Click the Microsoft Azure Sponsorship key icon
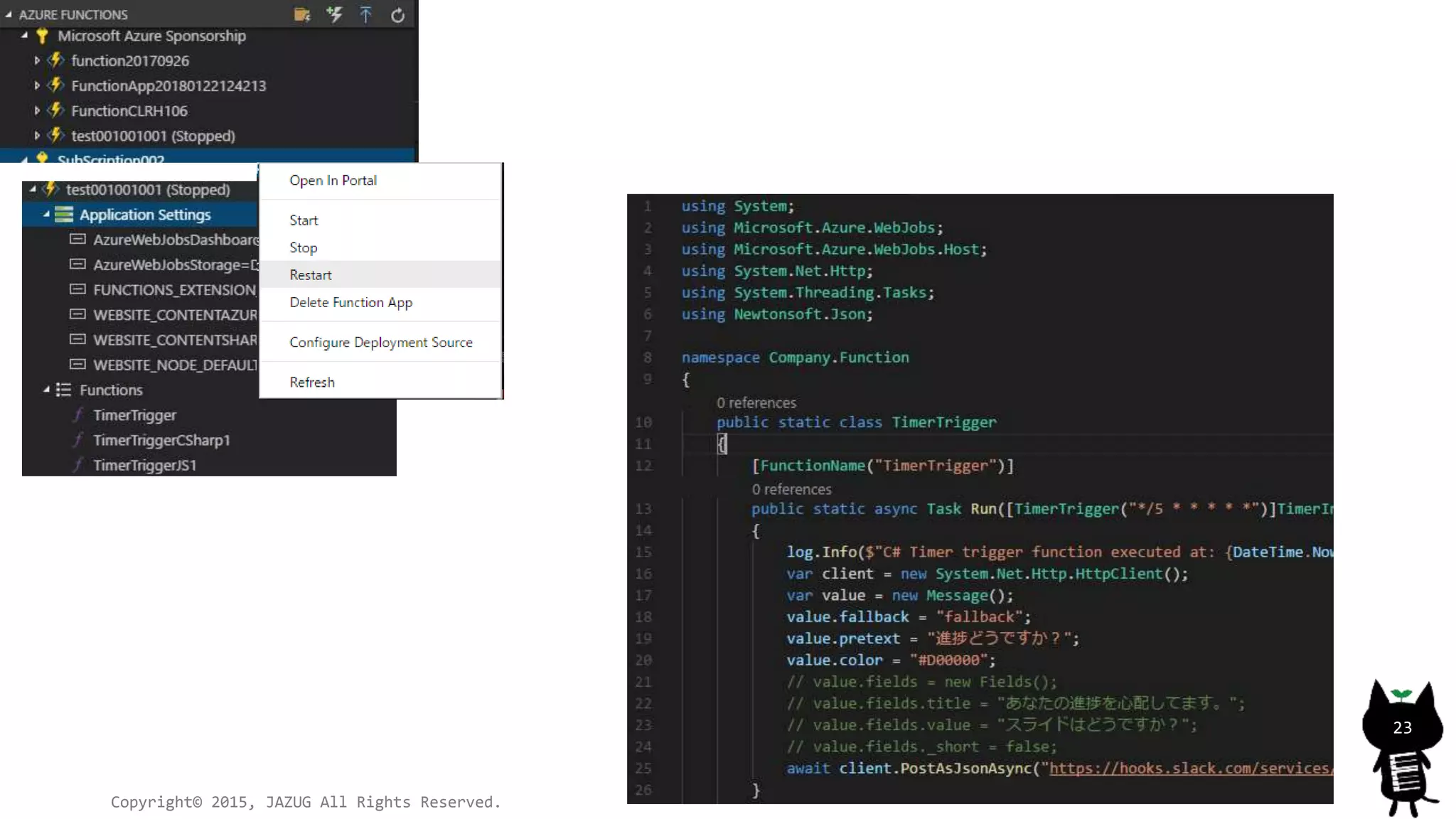The height and width of the screenshot is (819, 1456). point(42,36)
